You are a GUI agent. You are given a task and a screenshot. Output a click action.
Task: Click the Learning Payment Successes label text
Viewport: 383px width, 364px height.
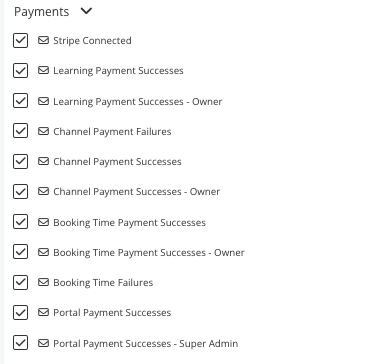118,71
